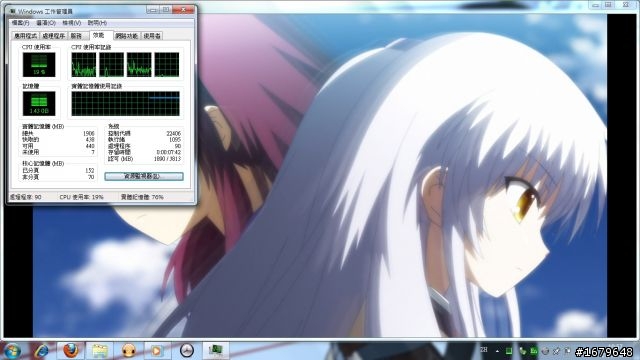Open the 選項(O) menu
Image resolution: width=640 pixels, height=360 pixels.
pyautogui.click(x=46, y=23)
